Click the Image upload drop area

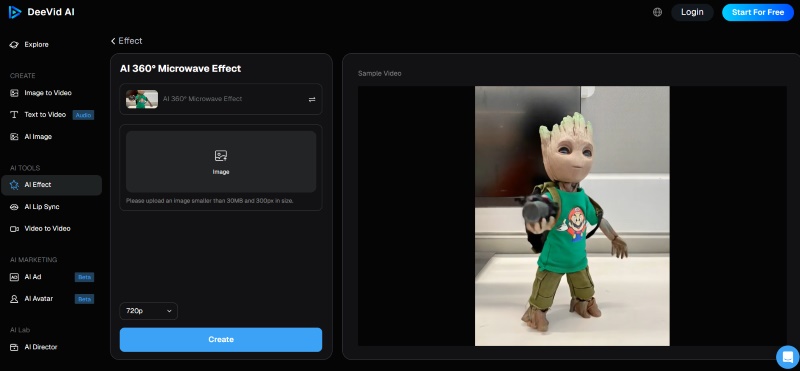click(x=221, y=162)
